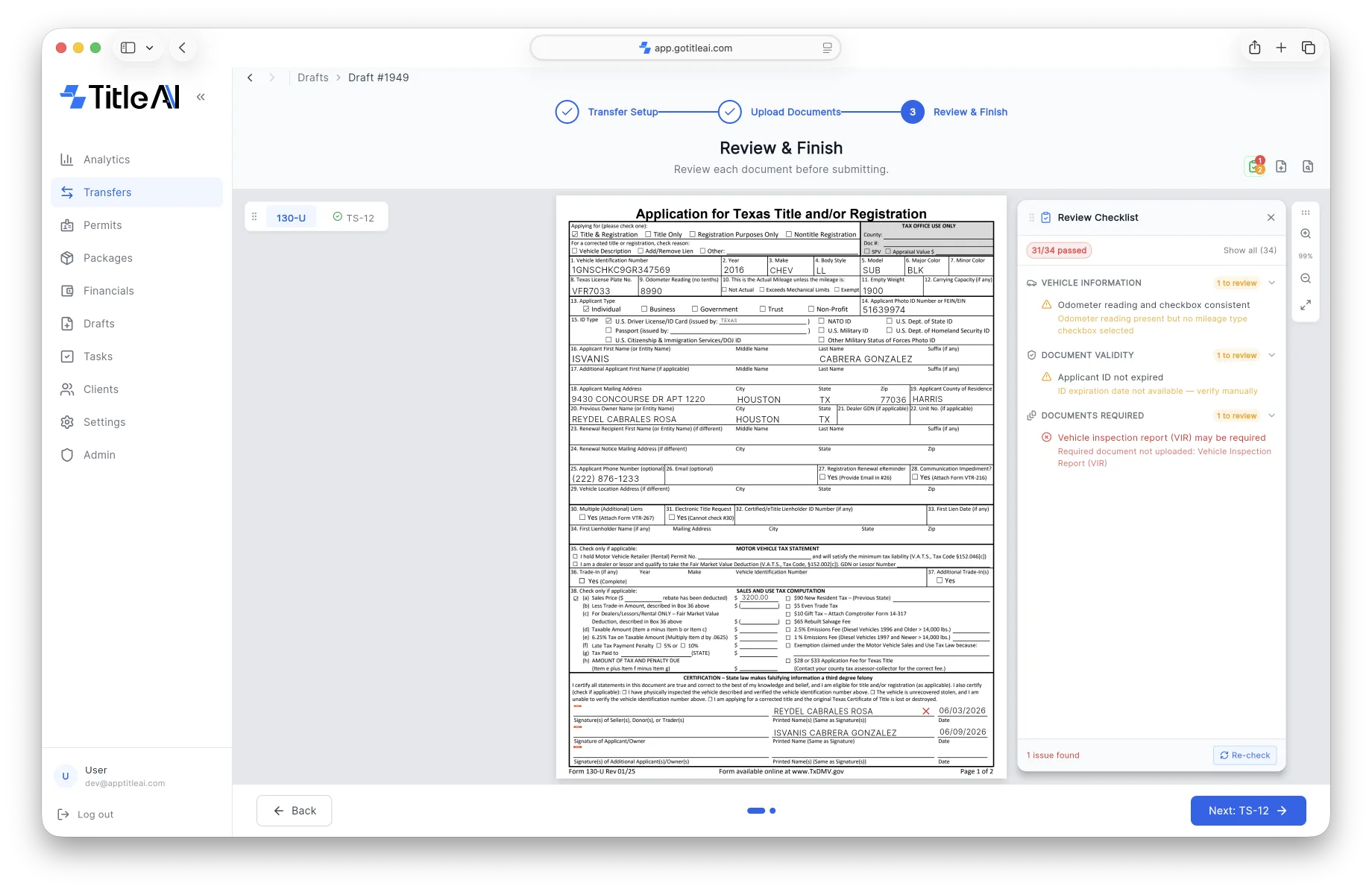Click the 31/34 passed badge

tap(1059, 251)
